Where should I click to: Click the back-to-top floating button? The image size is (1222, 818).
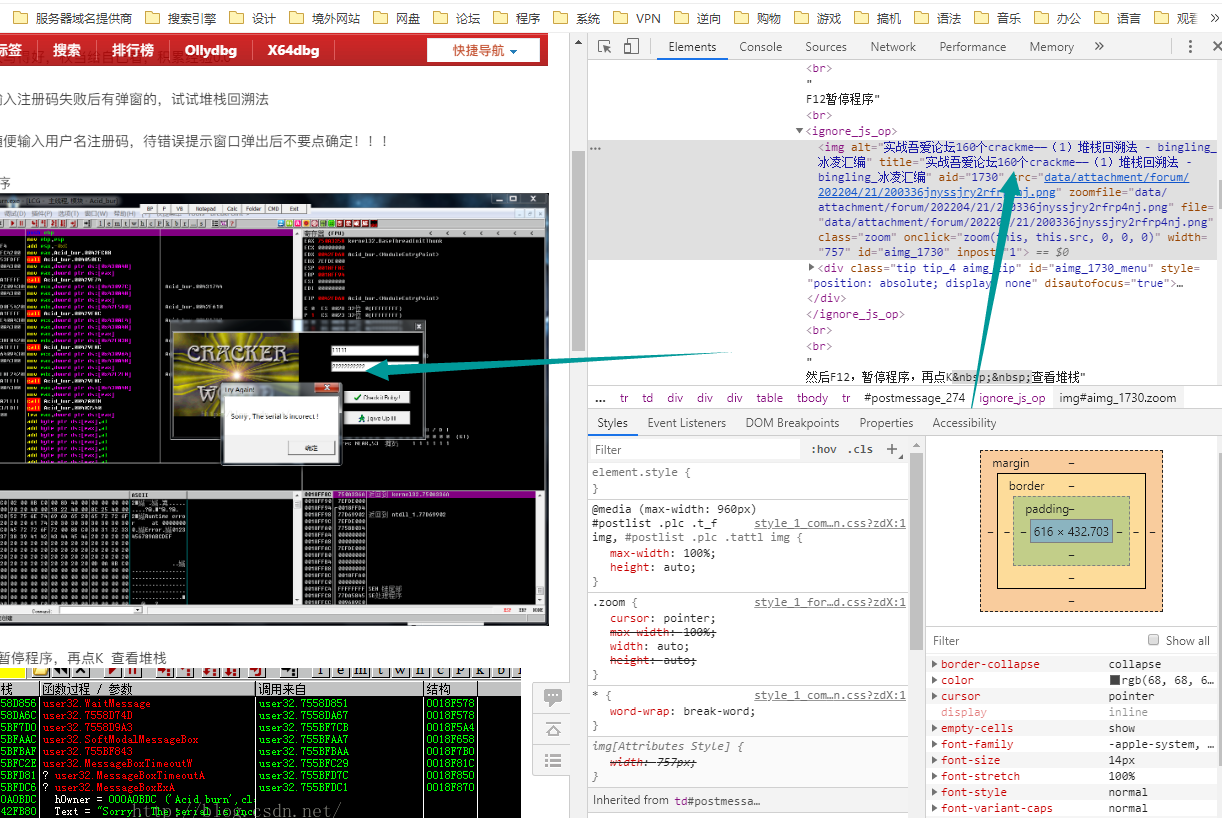553,729
